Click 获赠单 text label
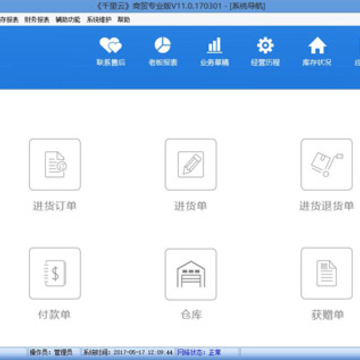This screenshot has height=360, width=360. (327, 315)
